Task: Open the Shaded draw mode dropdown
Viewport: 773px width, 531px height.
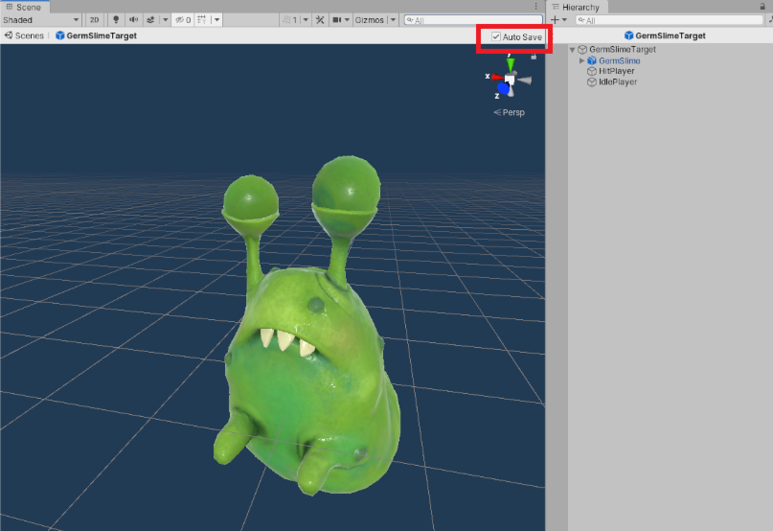Action: click(41, 20)
